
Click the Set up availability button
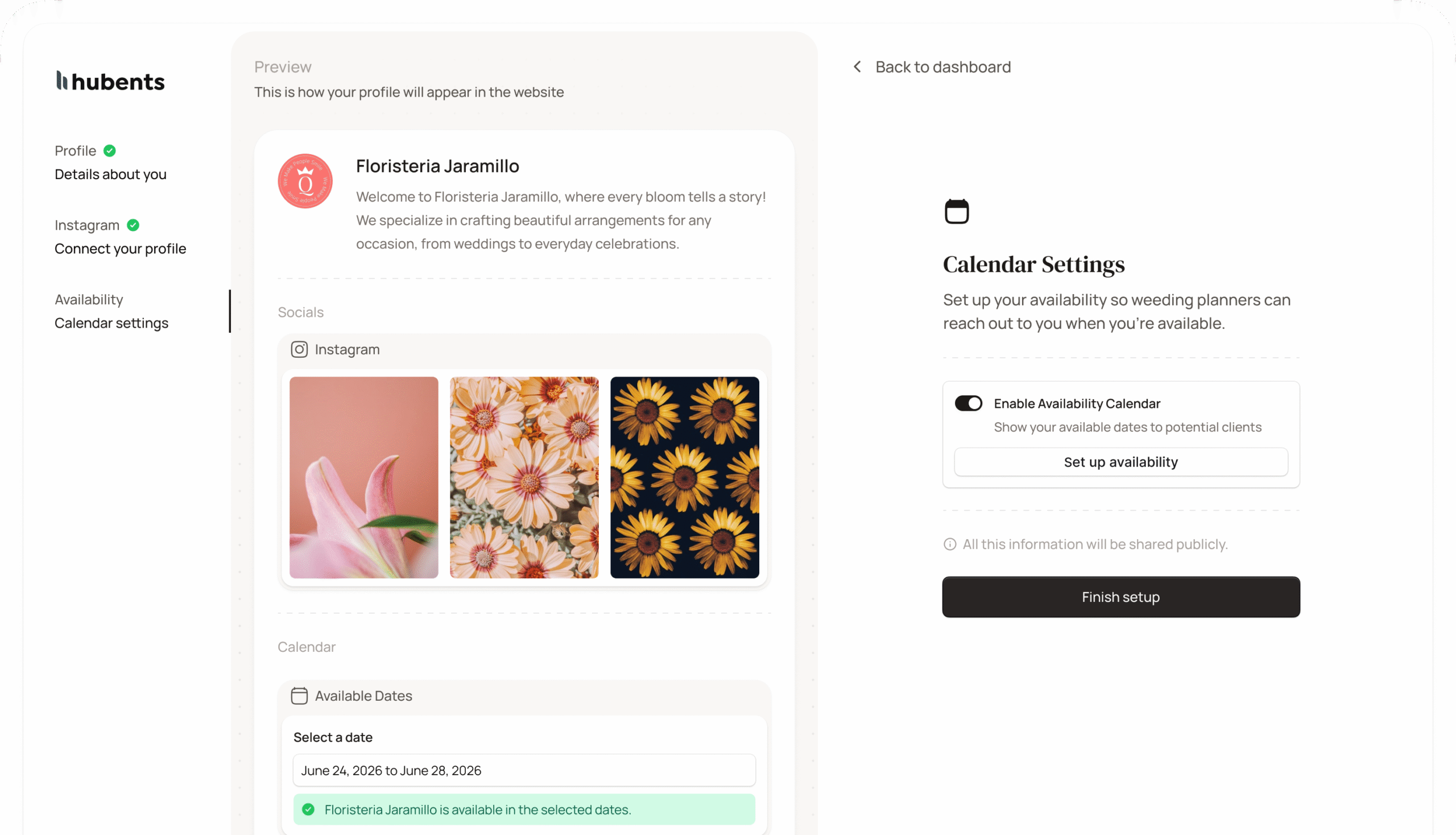(1120, 462)
